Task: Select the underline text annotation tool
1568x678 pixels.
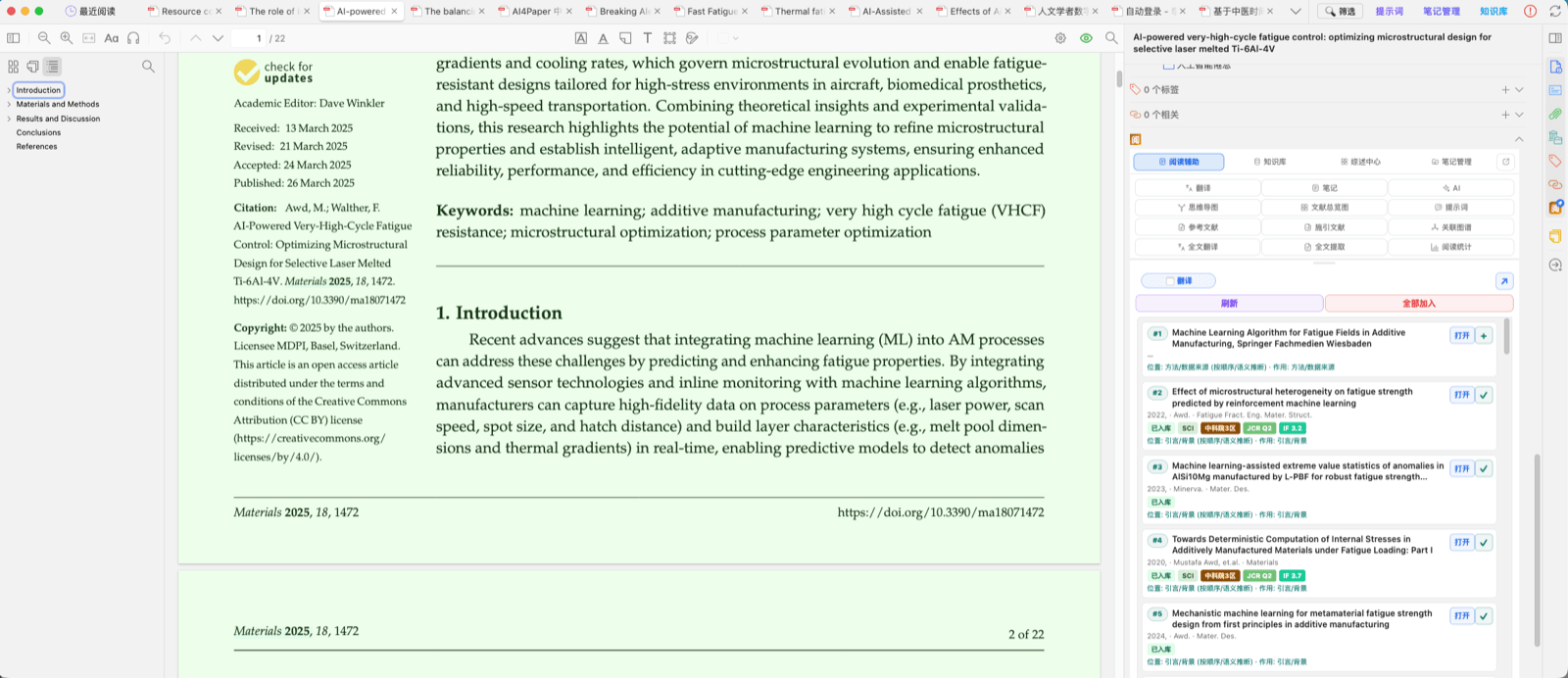Action: click(603, 38)
